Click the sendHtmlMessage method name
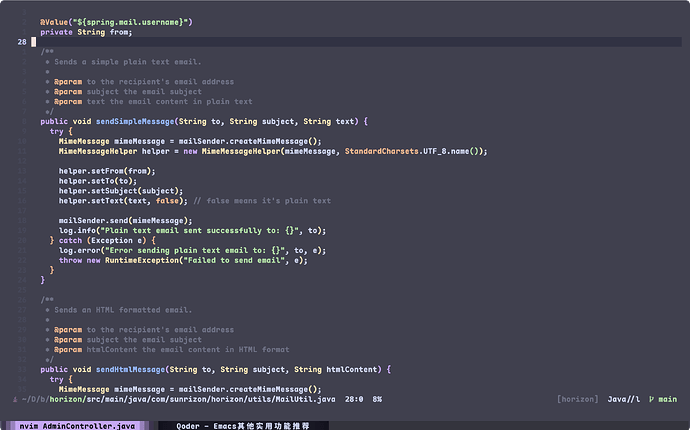Screen dimensions: 690x430 point(130,370)
